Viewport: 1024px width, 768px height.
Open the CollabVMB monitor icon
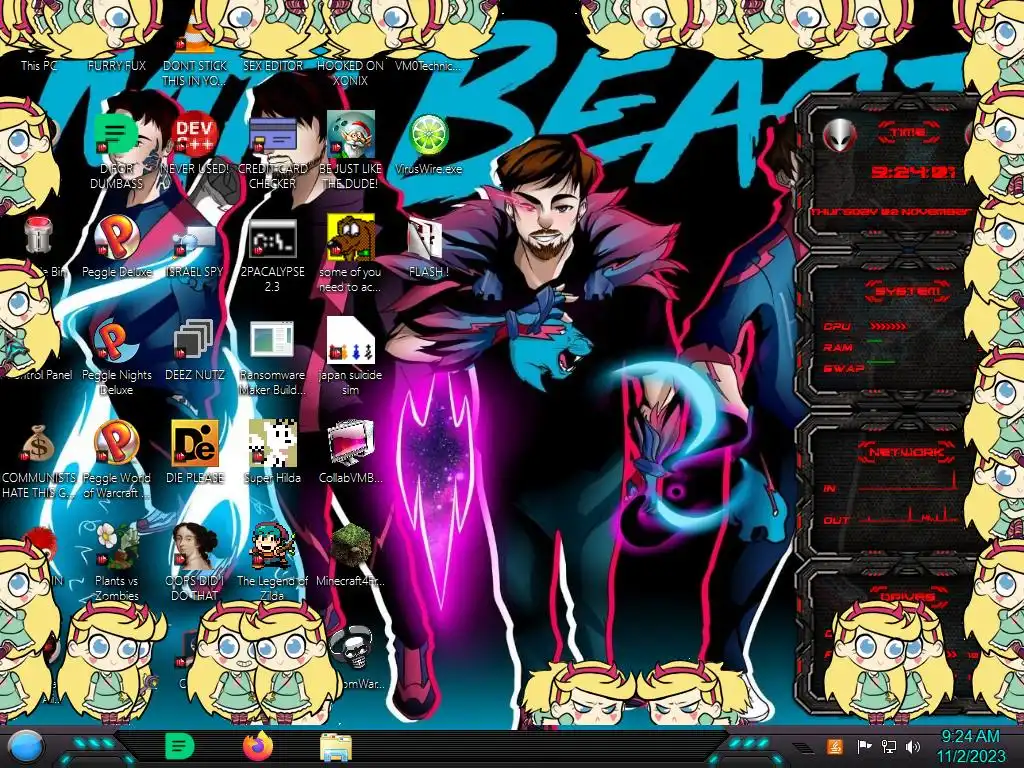pos(350,443)
